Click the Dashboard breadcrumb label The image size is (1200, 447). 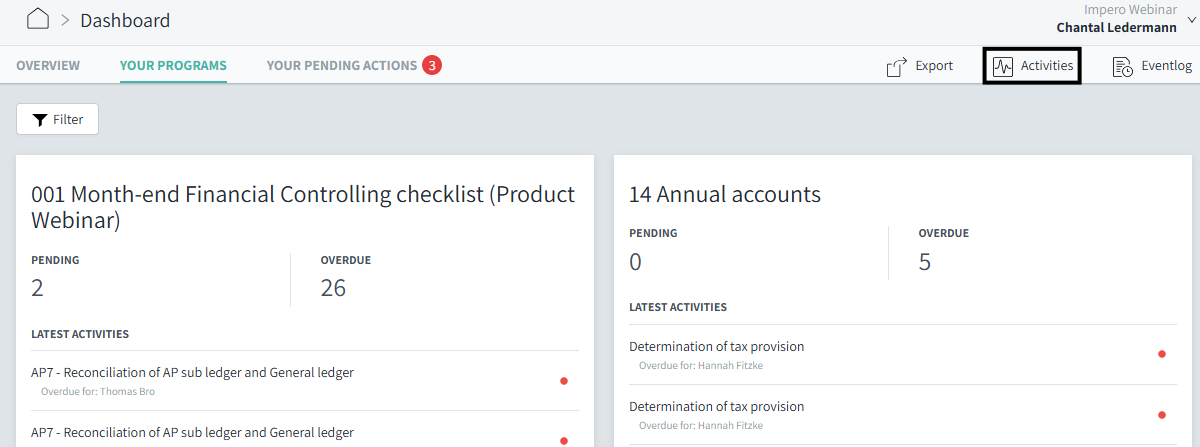tap(125, 20)
